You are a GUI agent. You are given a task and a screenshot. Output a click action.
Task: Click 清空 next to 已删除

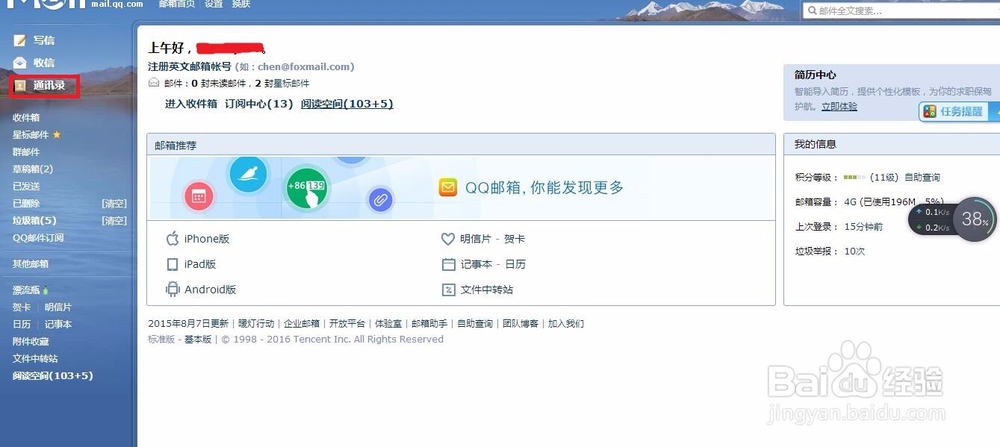[115, 203]
